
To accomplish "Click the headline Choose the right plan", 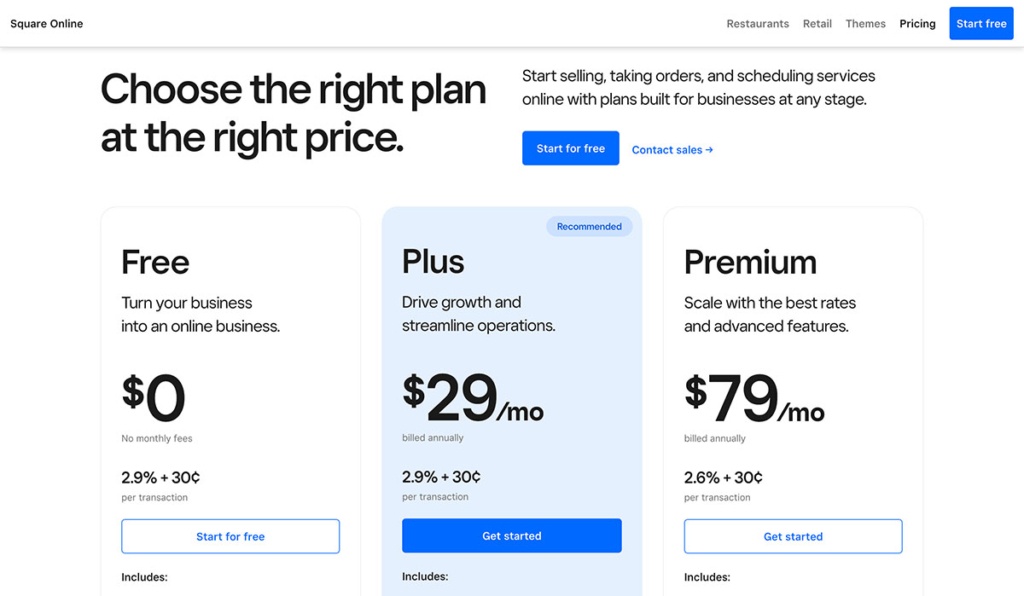I will tap(292, 113).
